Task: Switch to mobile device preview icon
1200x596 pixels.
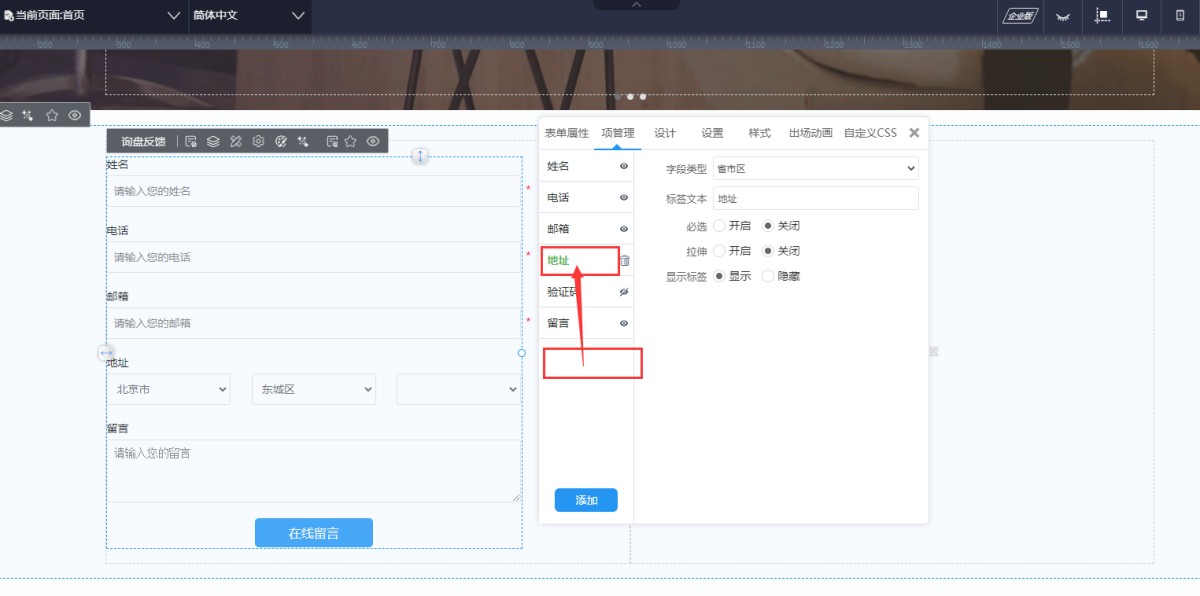Action: [x=1180, y=16]
